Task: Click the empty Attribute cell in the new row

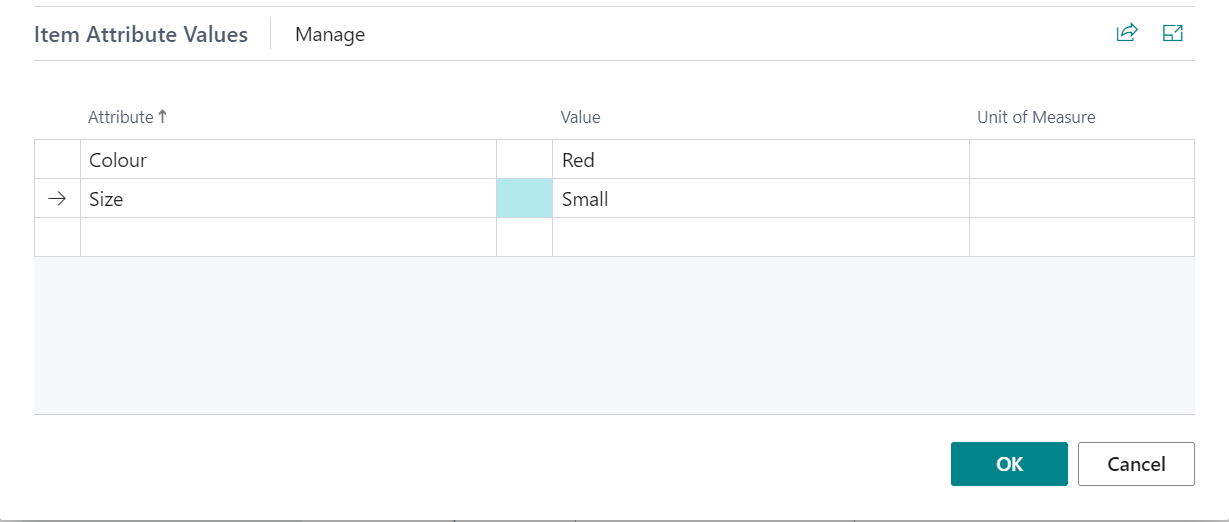Action: [288, 237]
